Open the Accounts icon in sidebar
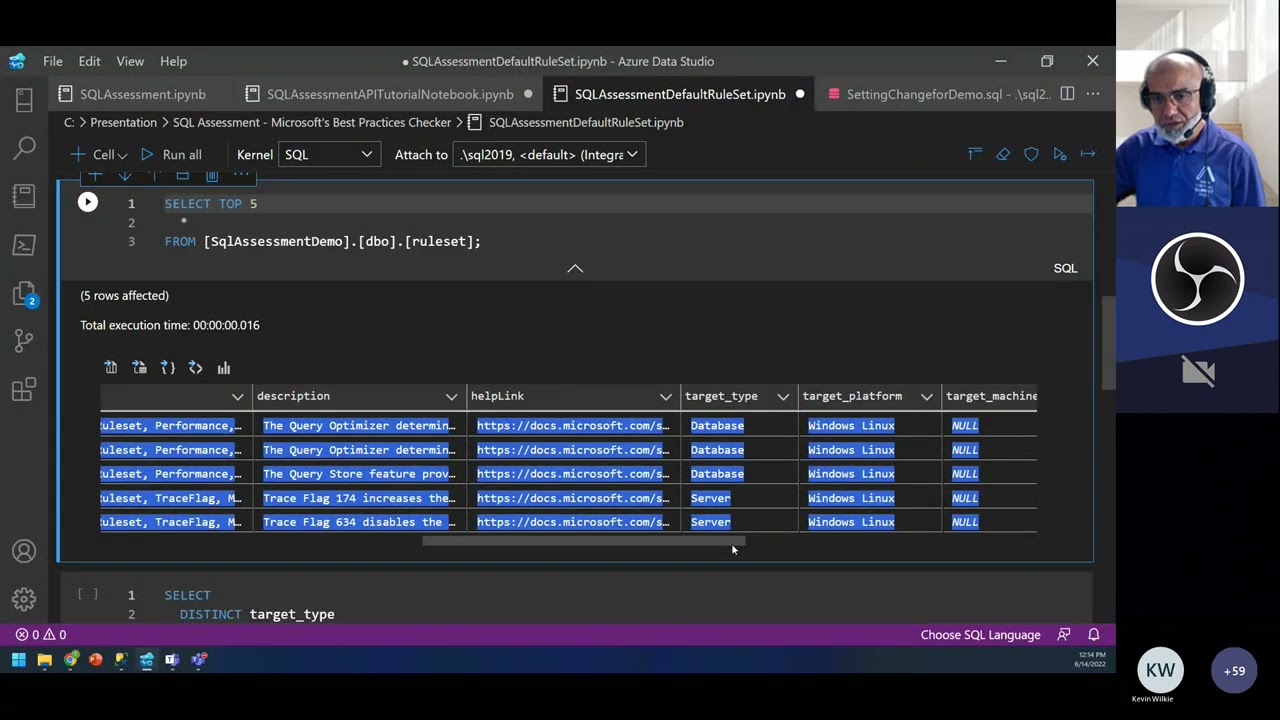This screenshot has width=1280, height=720. coord(24,551)
